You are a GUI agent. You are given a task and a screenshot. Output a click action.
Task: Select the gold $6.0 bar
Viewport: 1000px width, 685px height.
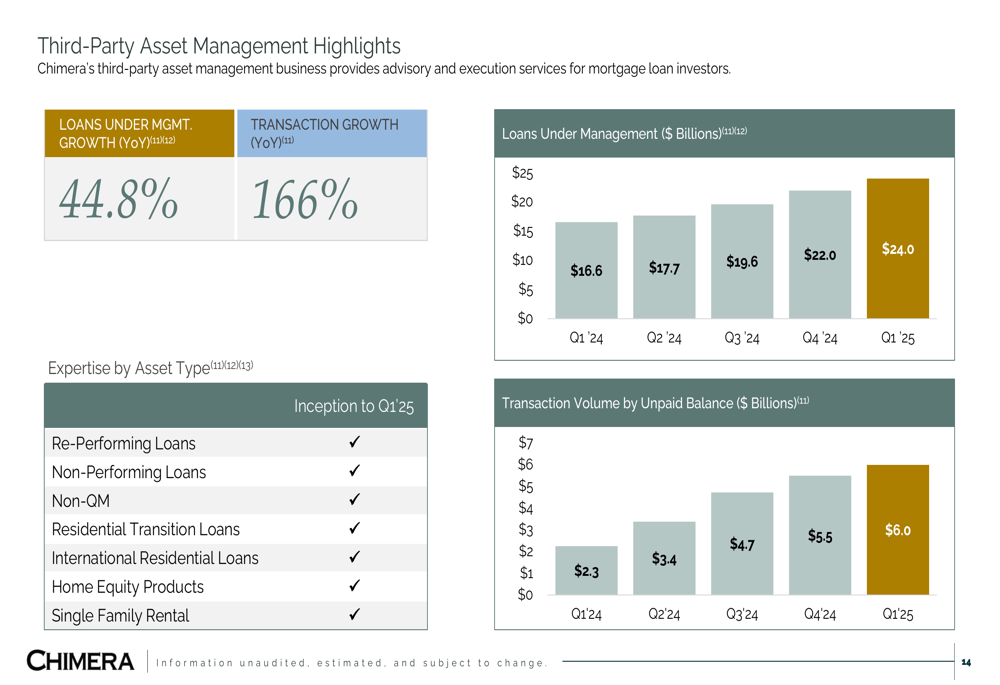click(897, 530)
